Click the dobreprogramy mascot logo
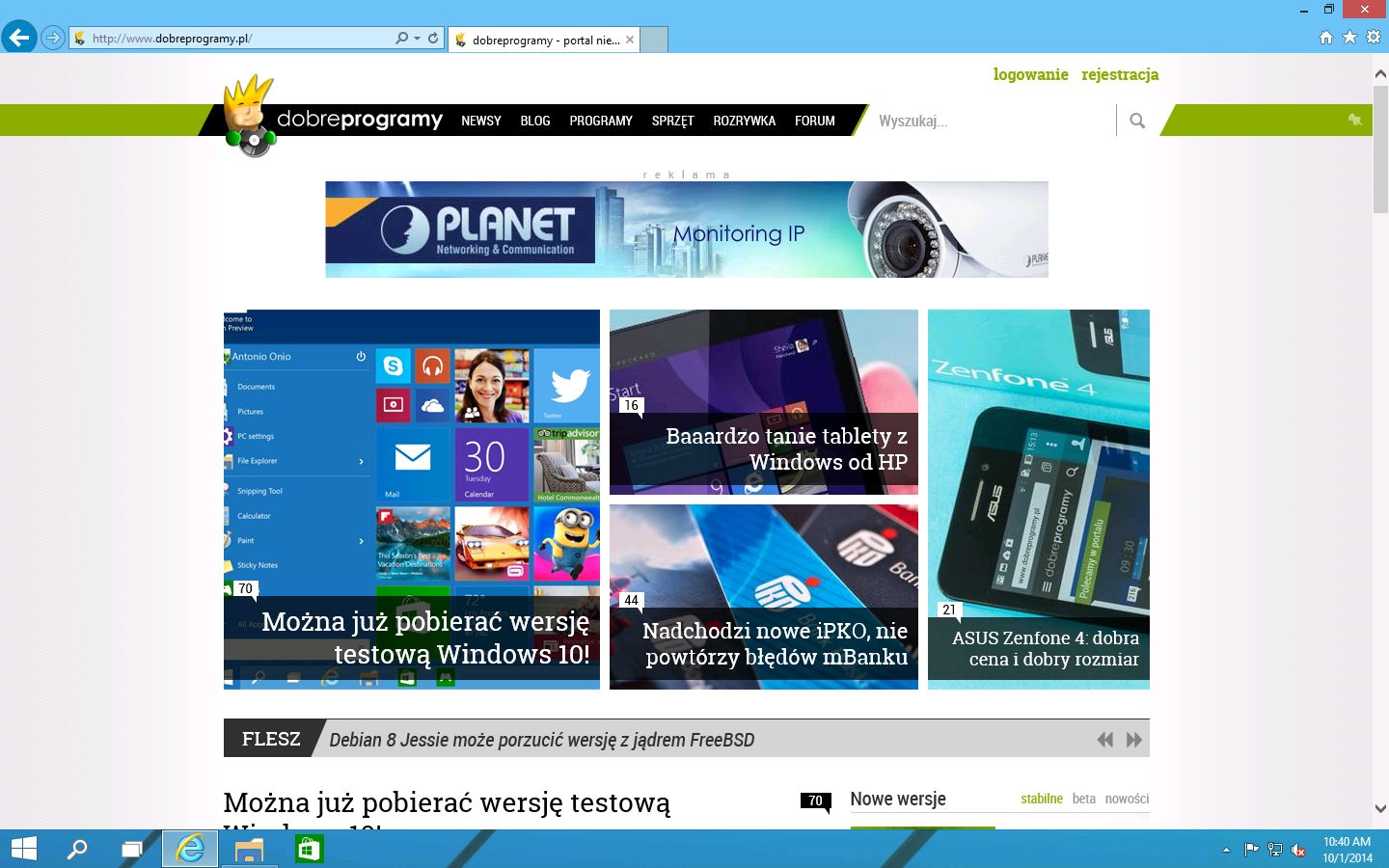Viewport: 1389px width, 868px height. [250, 116]
